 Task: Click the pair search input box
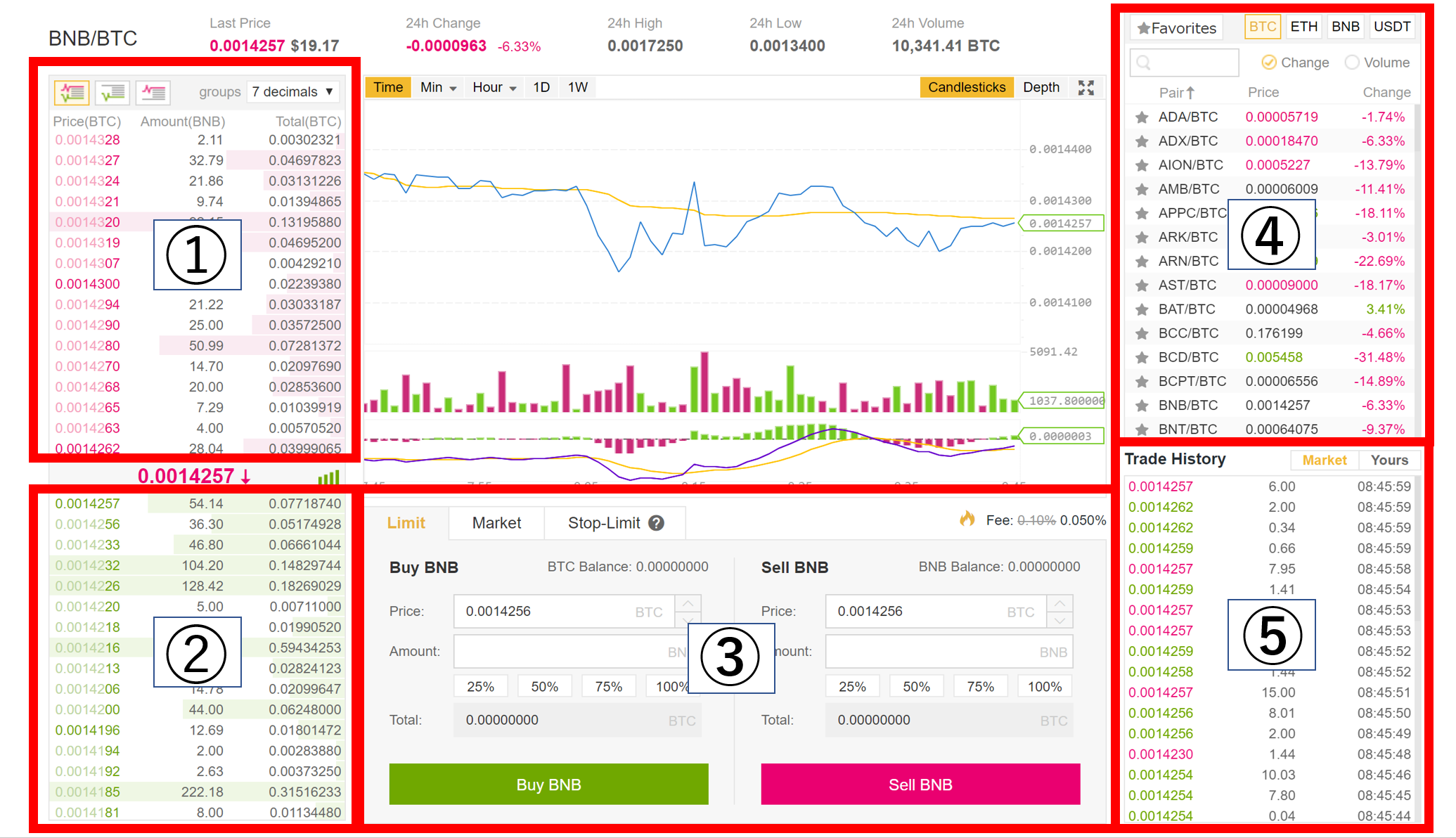tap(1185, 63)
